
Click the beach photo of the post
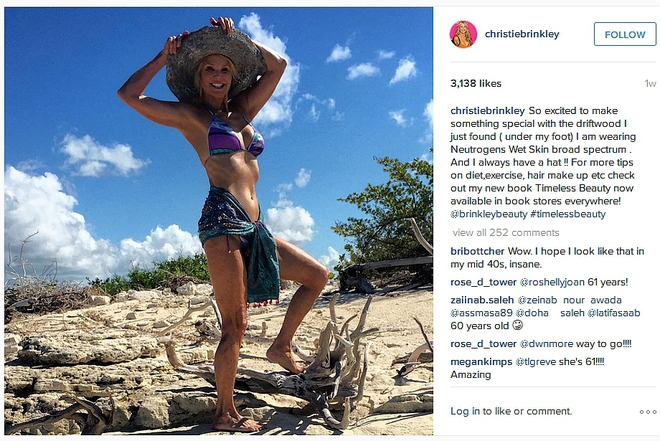(x=218, y=221)
